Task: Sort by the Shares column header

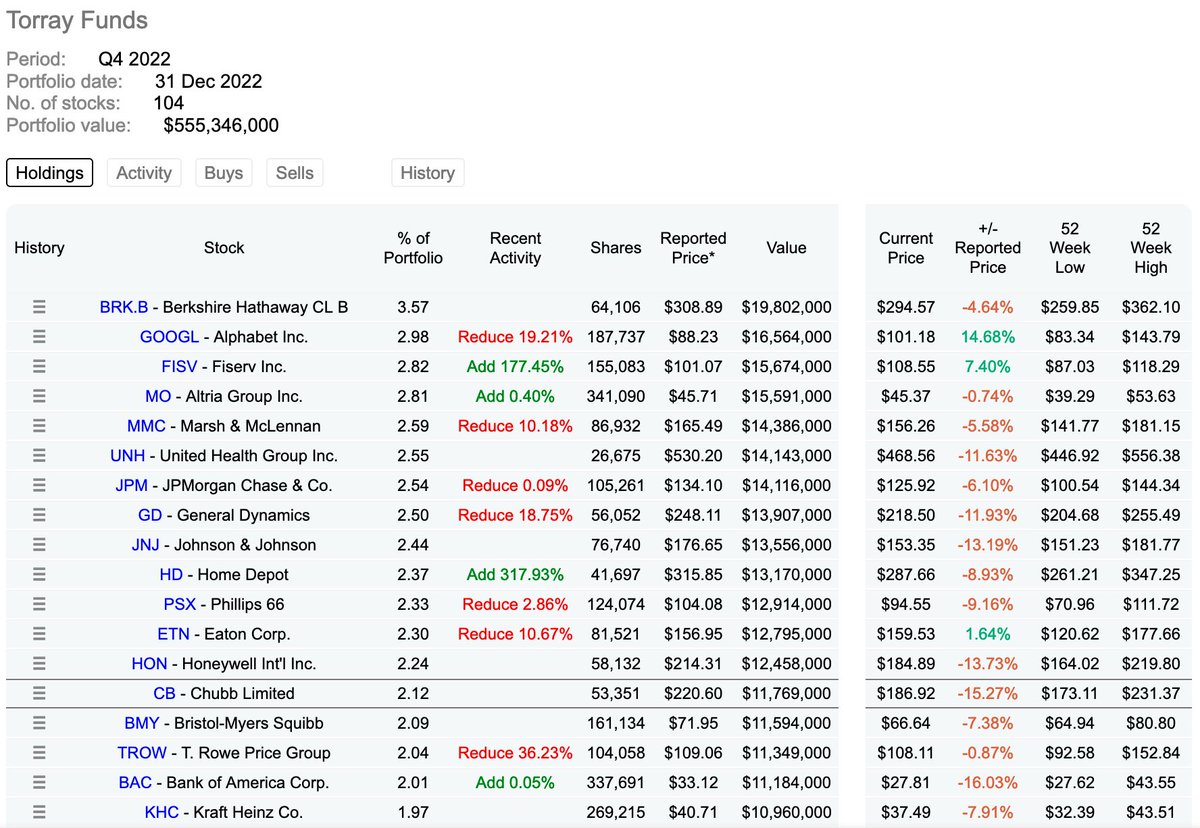Action: [x=616, y=248]
